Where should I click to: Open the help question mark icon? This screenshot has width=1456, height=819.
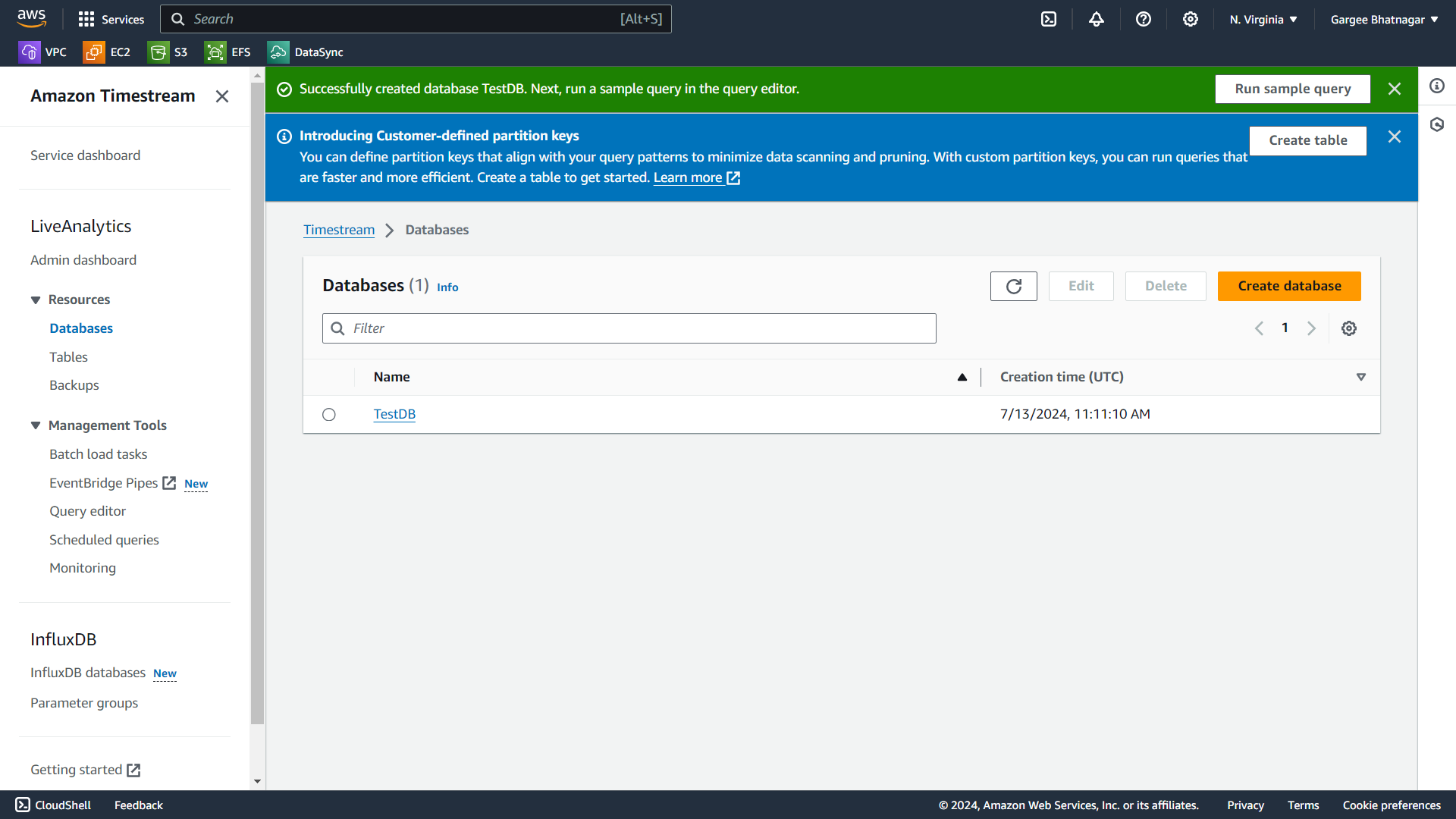pos(1143,19)
